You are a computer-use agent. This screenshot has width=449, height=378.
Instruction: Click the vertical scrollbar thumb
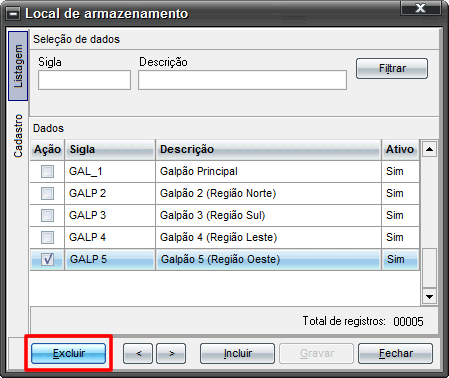(429, 268)
